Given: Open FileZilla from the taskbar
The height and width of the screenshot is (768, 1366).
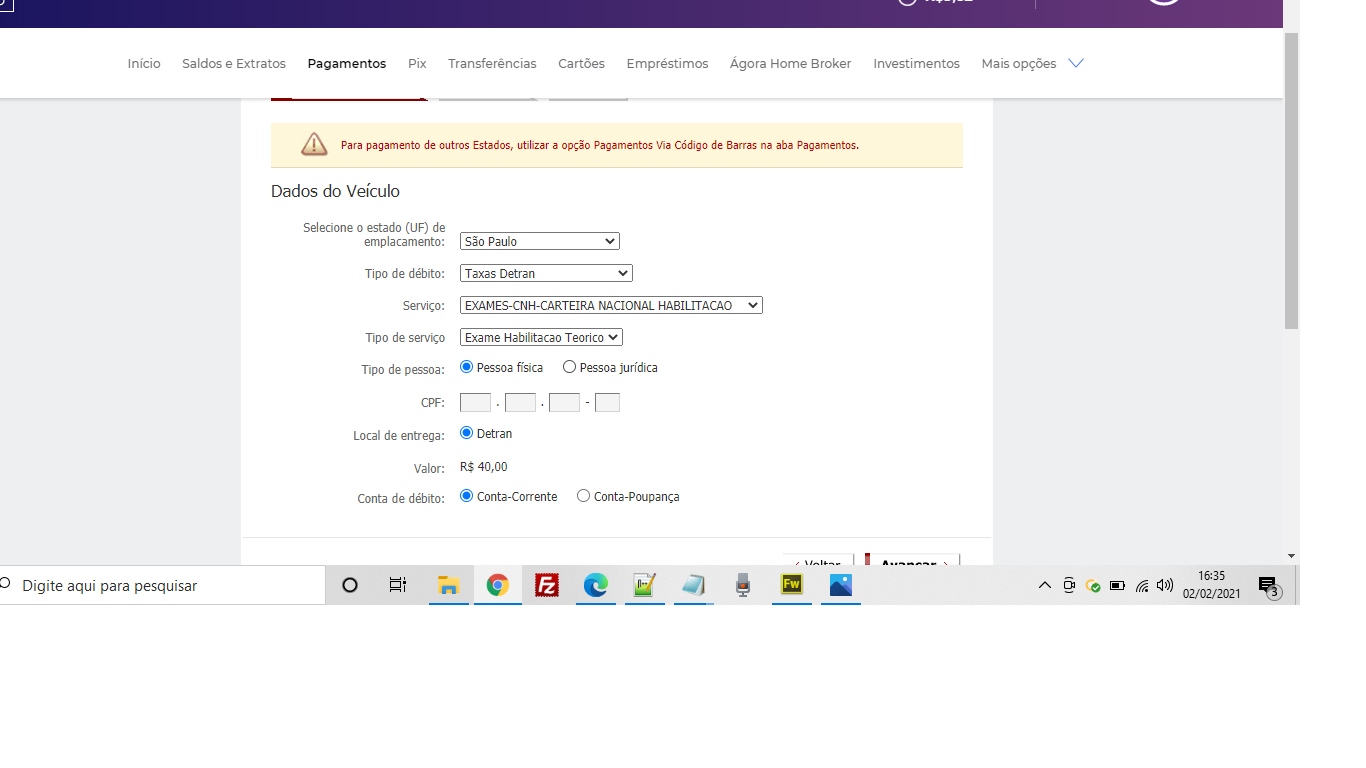Looking at the screenshot, I should pyautogui.click(x=547, y=586).
